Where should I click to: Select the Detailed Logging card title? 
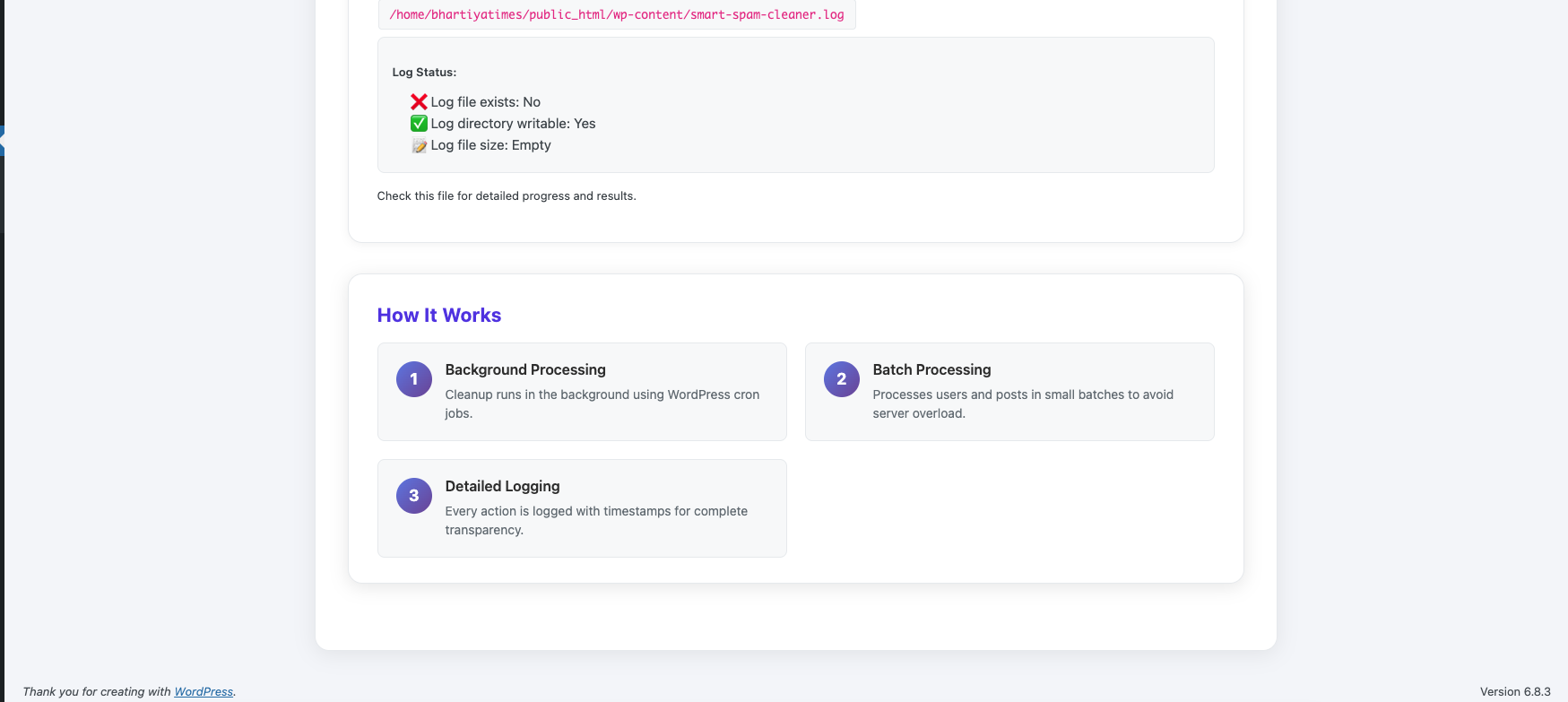point(502,486)
